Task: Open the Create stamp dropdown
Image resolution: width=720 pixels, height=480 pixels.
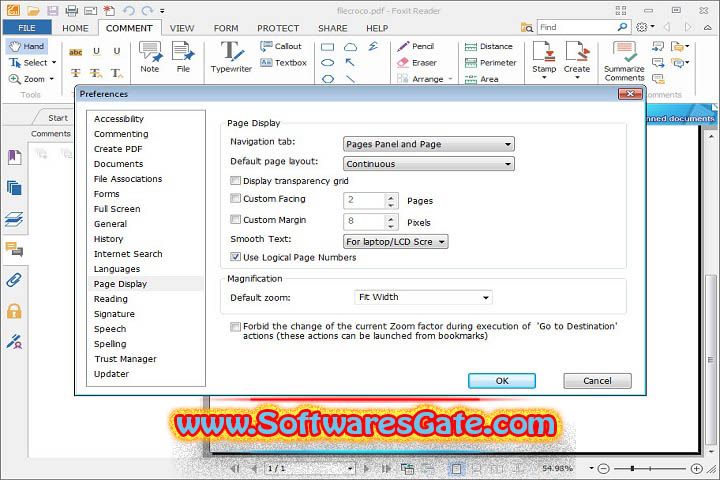Action: 577,78
